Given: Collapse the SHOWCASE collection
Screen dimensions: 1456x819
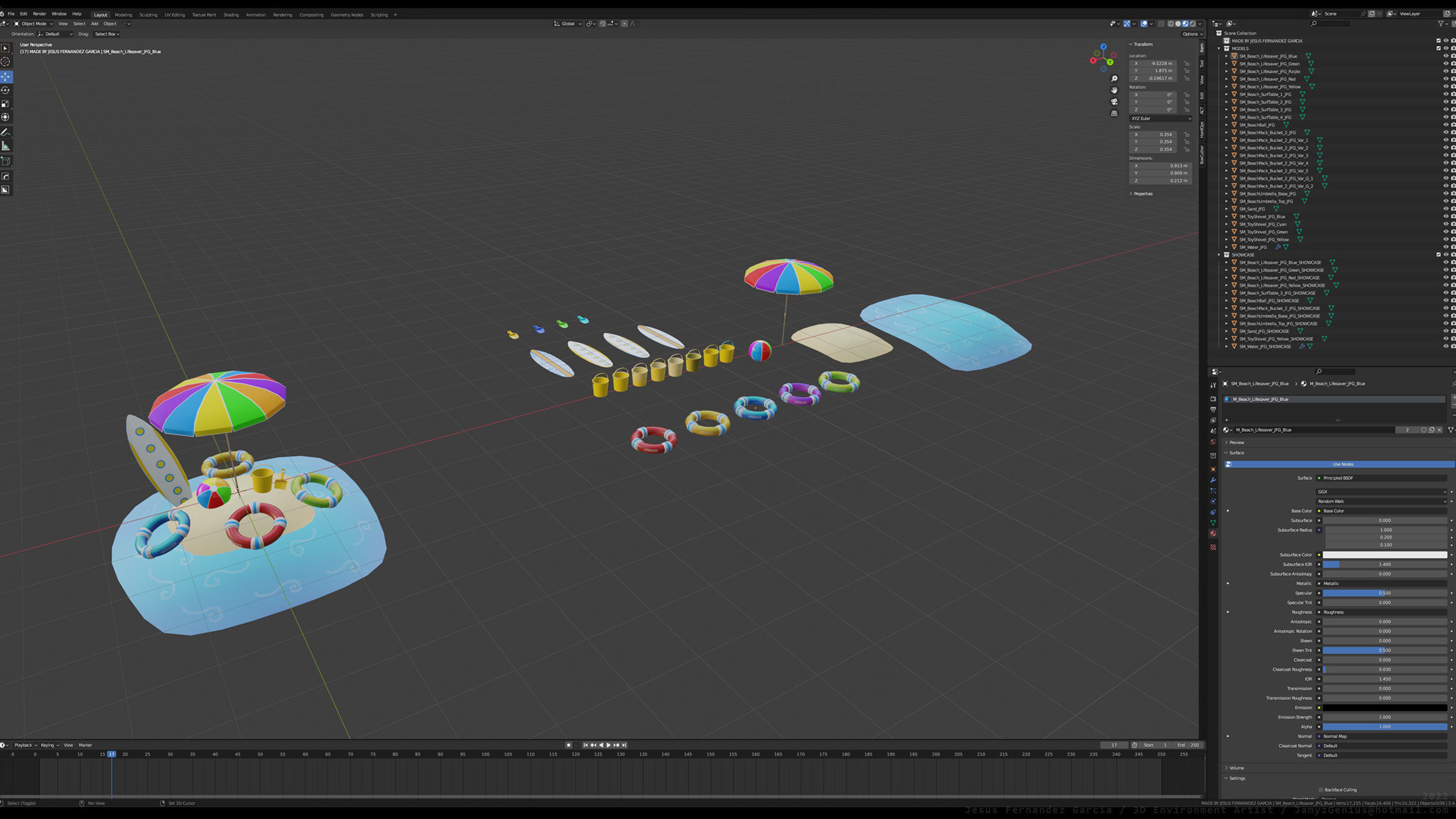Looking at the screenshot, I should click(1219, 255).
